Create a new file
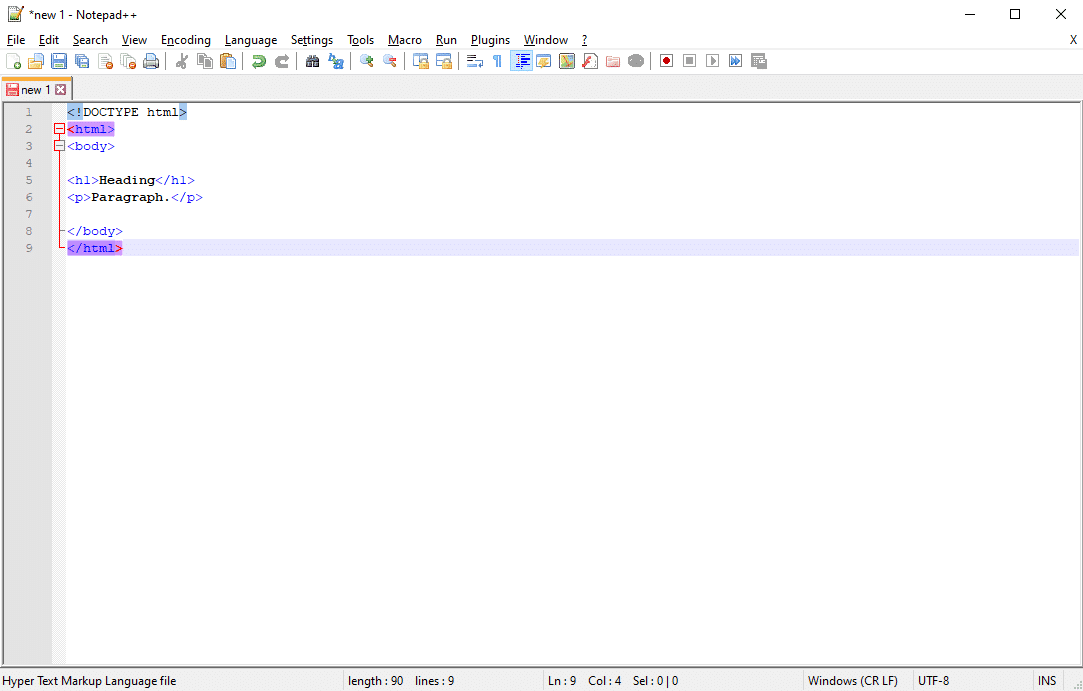The width and height of the screenshot is (1083, 691). (x=14, y=61)
